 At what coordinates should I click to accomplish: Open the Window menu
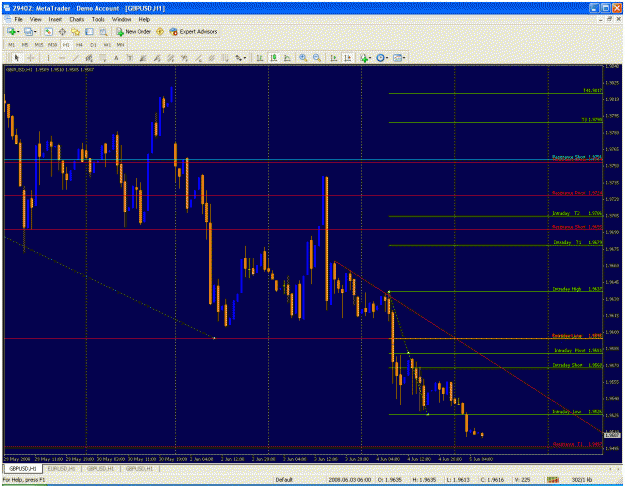pyautogui.click(x=121, y=19)
